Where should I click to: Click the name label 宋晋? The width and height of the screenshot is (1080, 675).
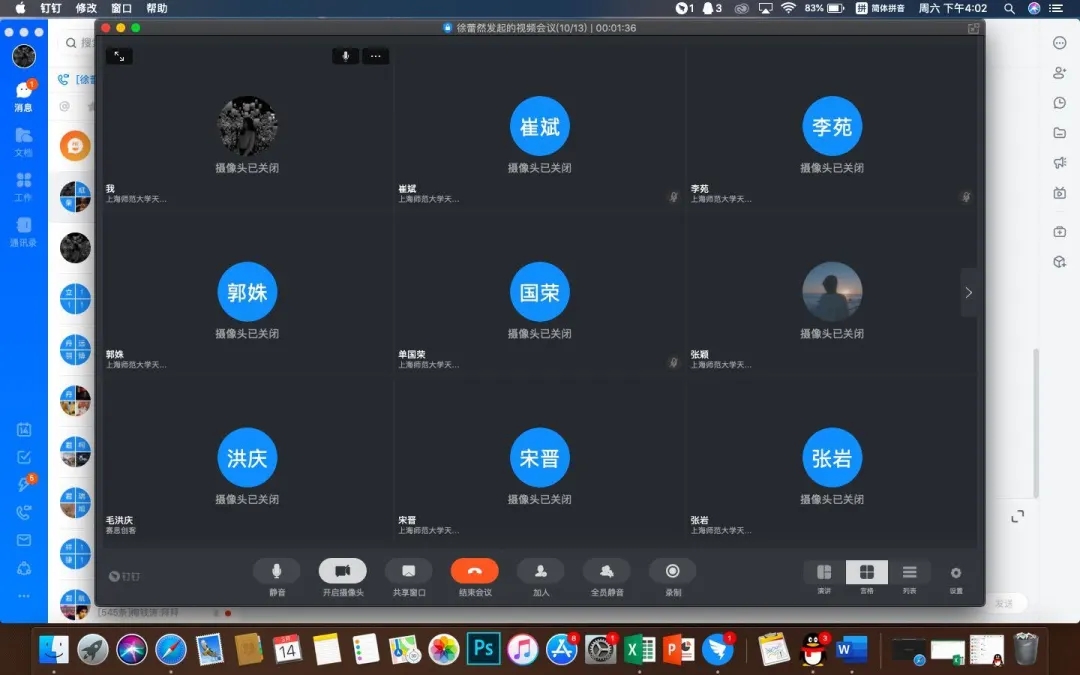point(407,520)
